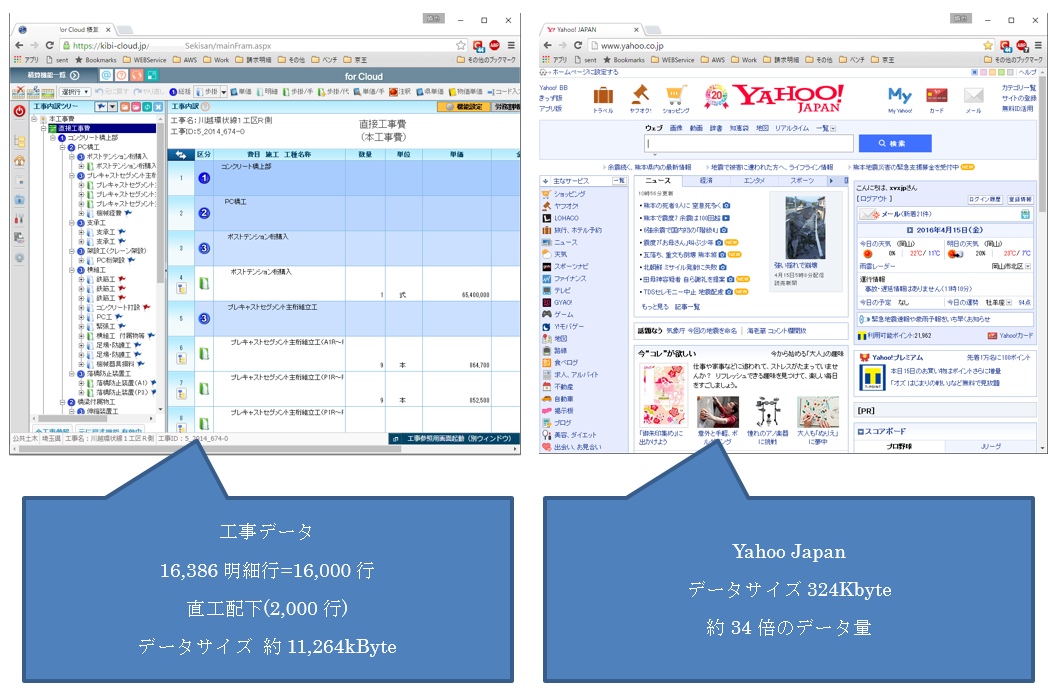This screenshot has height=695, width=1057.
Task: Click the blue 検索 button on Yahoo
Action: (895, 144)
